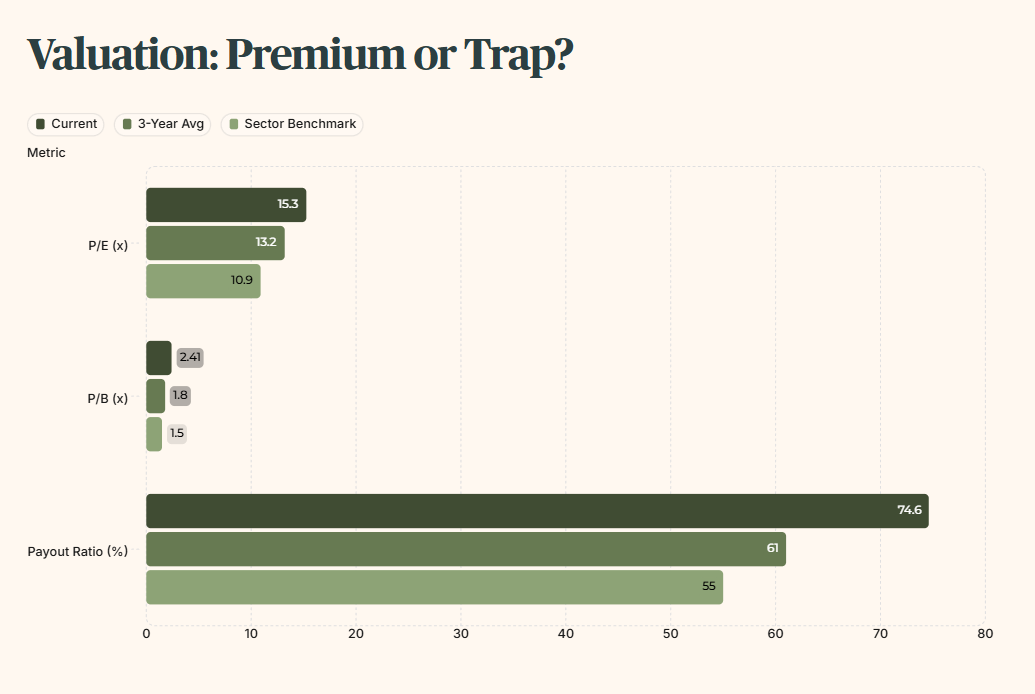
Task: Click the 1.5 data label
Action: 177,434
